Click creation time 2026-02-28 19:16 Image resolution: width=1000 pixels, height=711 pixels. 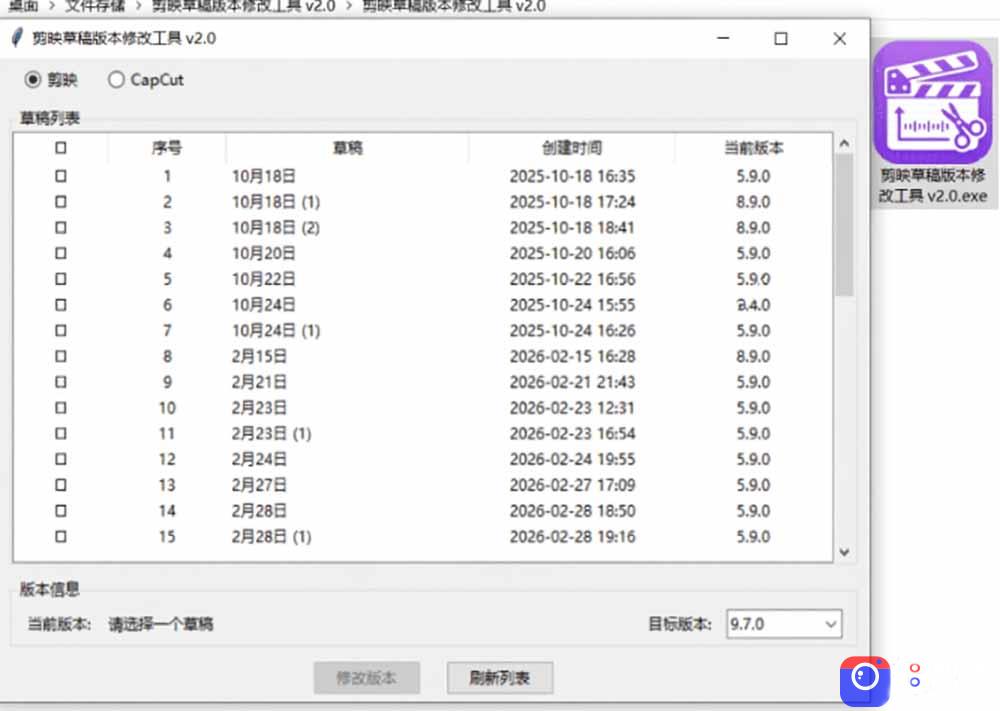[572, 536]
